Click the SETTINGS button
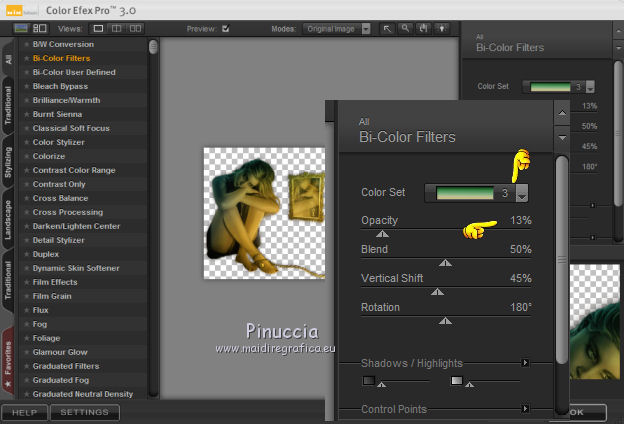The image size is (624, 424). [84, 412]
